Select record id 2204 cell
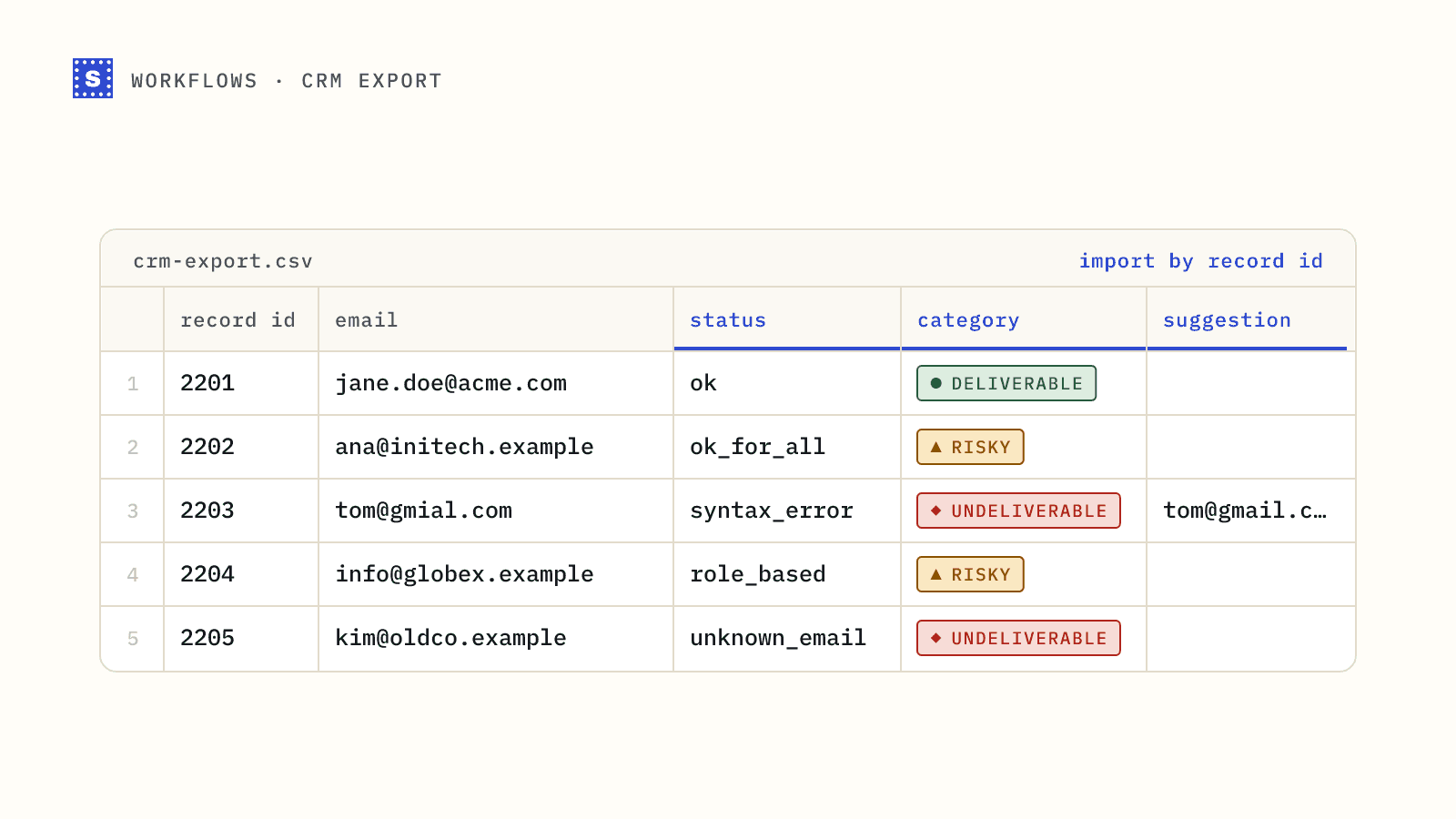 point(241,574)
